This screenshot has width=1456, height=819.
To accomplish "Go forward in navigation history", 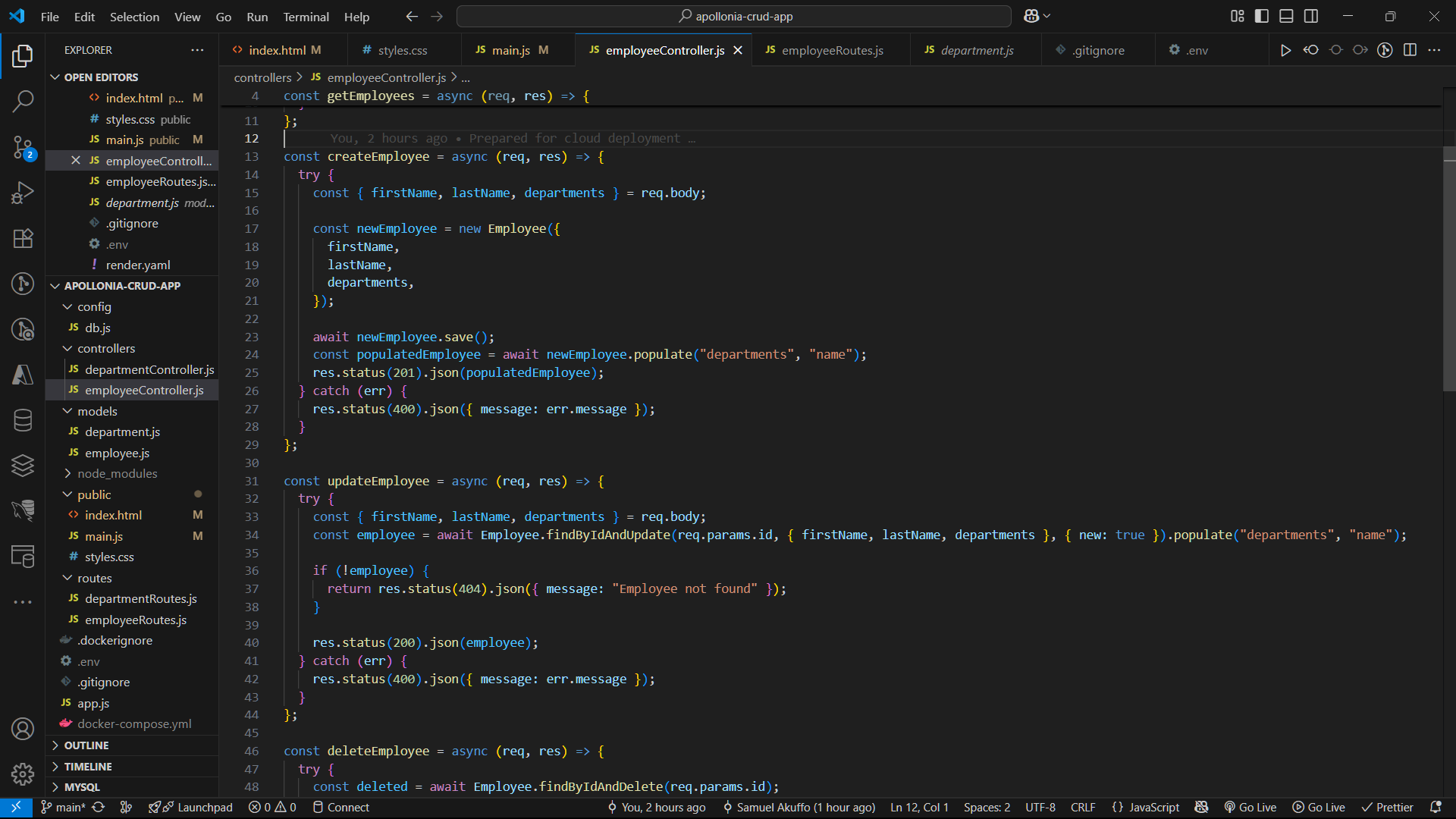I will [x=437, y=16].
